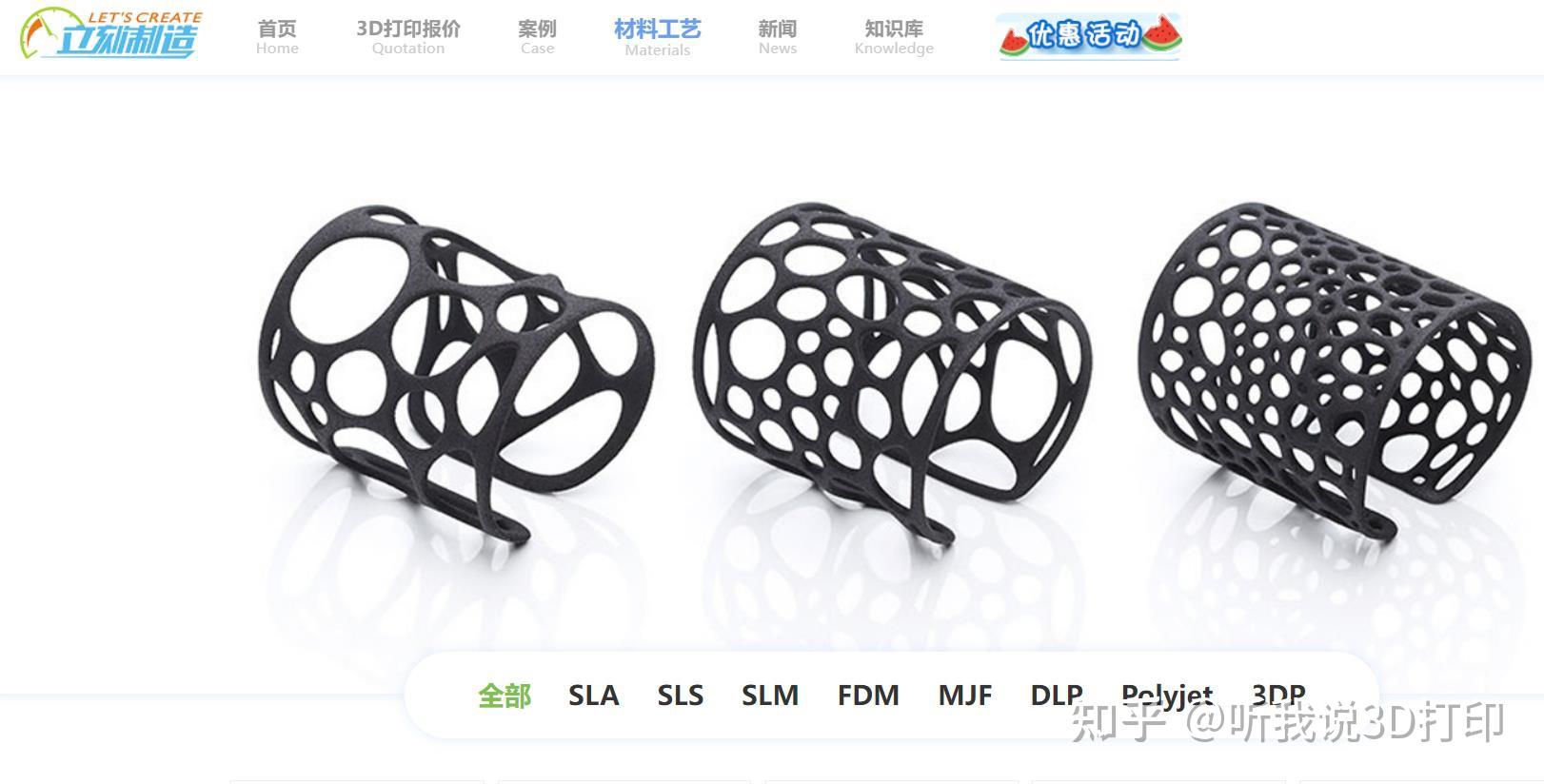Show FDM materials

coord(868,696)
